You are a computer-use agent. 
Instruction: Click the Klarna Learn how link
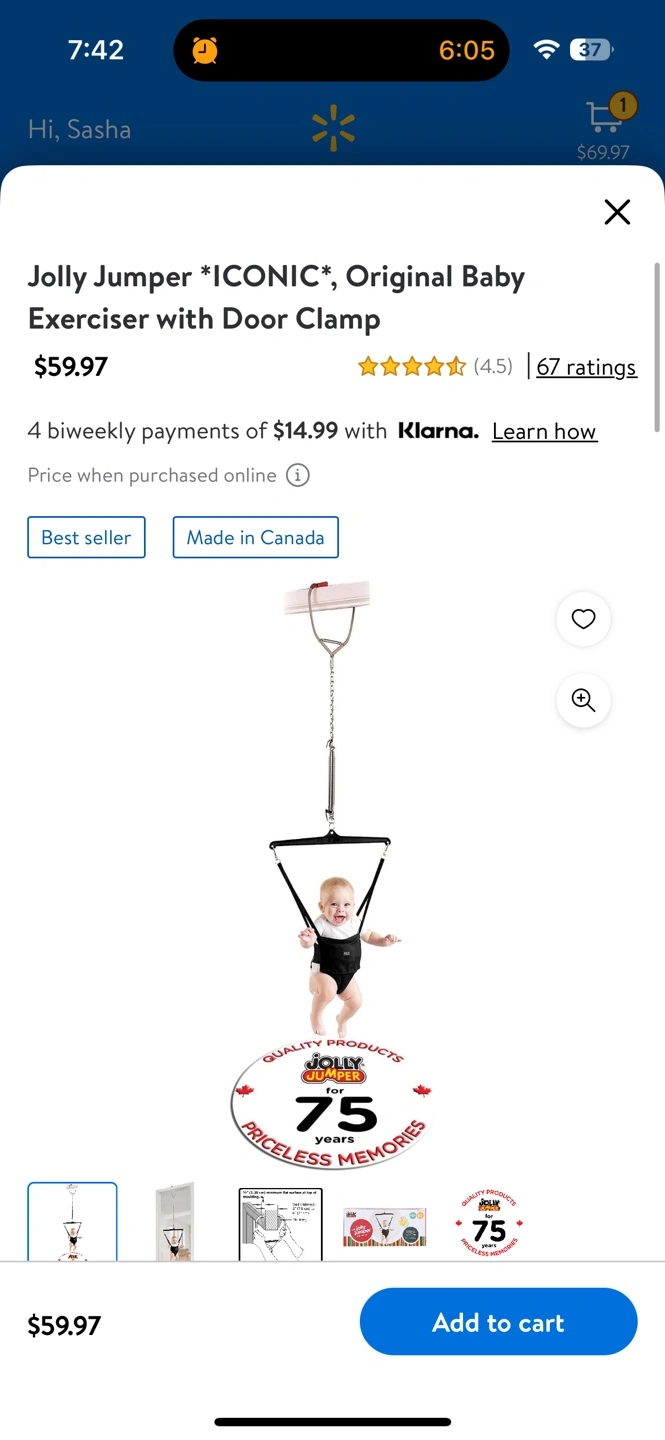pos(544,431)
